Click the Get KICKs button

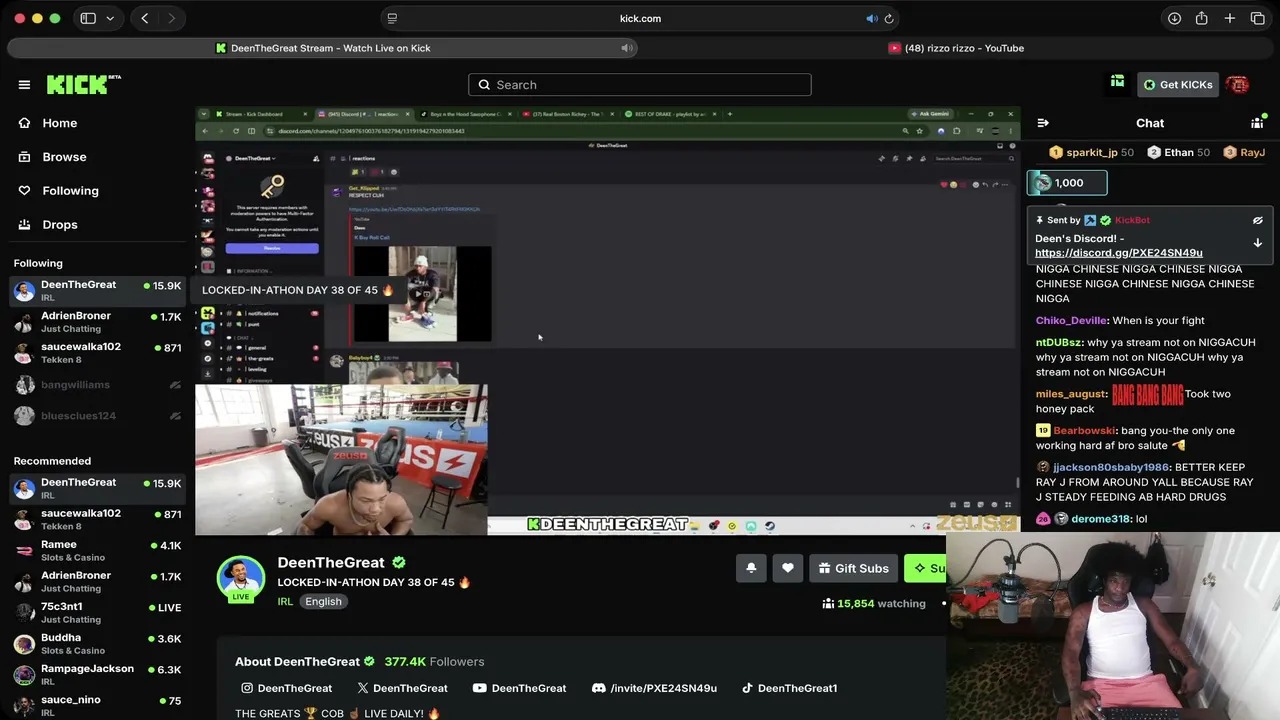1178,85
